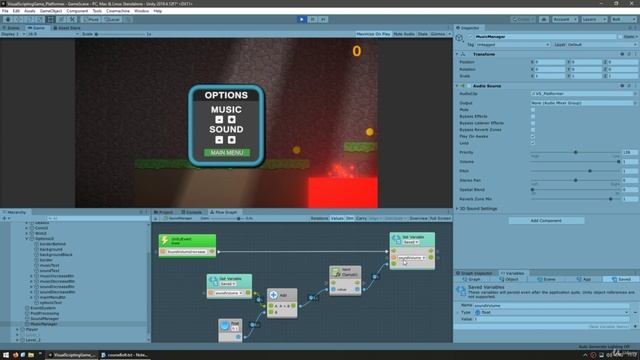The height and width of the screenshot is (360, 640).
Task: Switch to the Graph Inspector tab
Action: coord(474,273)
